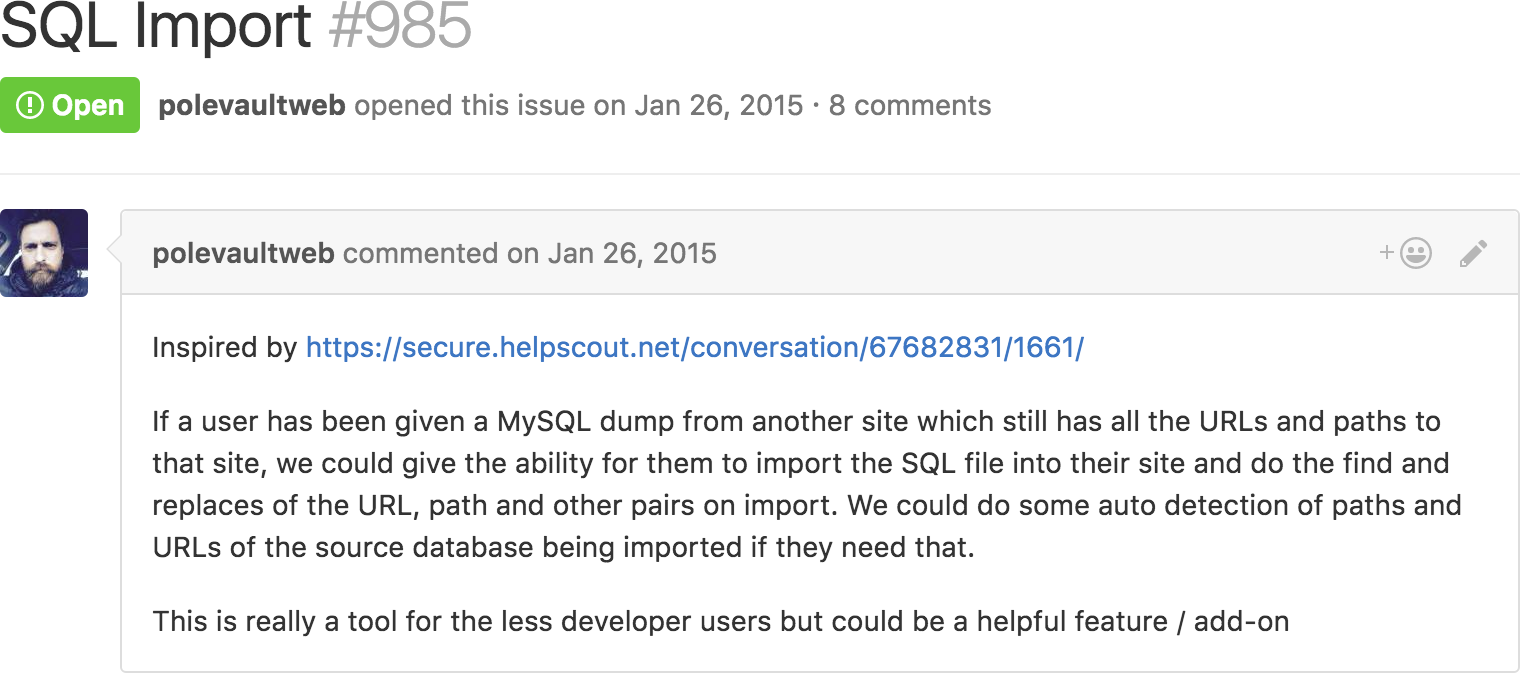Visit polevaultweb profile from issue header
This screenshot has height=673, width=1520.
coord(252,105)
